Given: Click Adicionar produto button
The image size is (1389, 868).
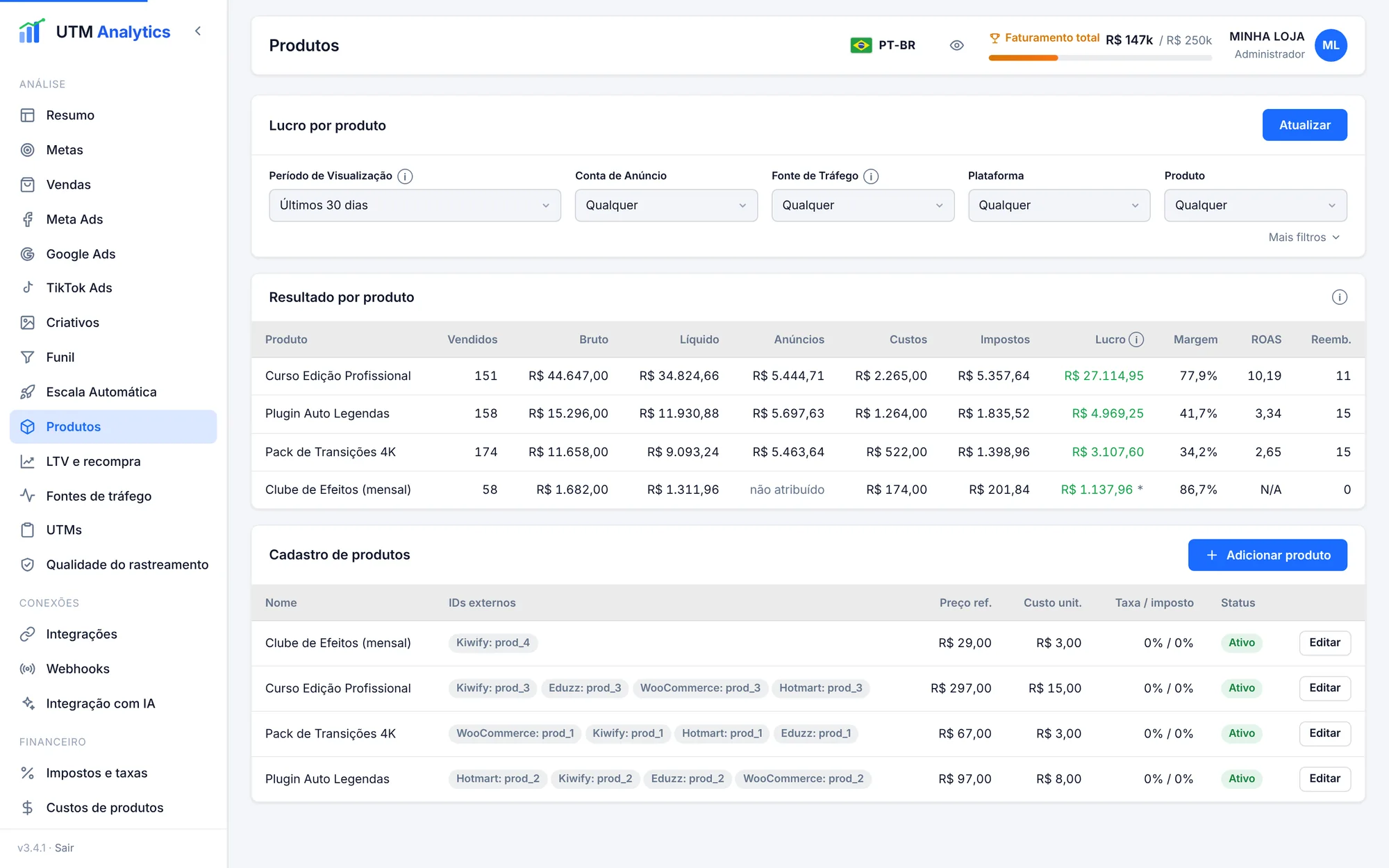Looking at the screenshot, I should (x=1267, y=555).
